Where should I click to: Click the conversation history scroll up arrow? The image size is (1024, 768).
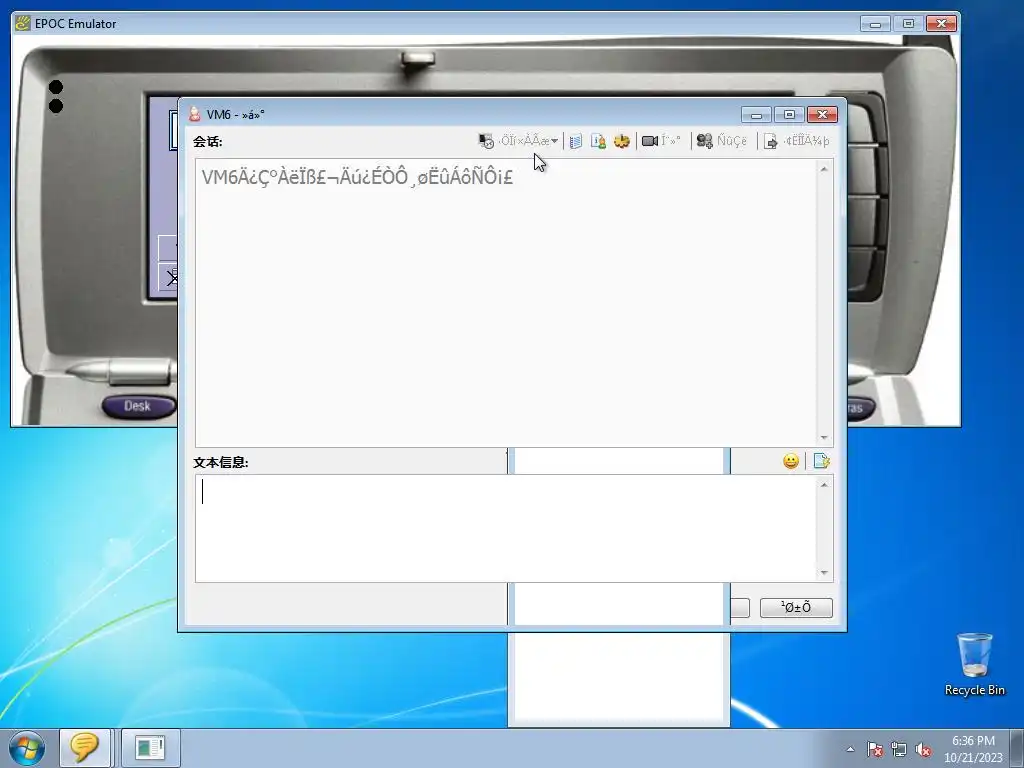point(824,169)
